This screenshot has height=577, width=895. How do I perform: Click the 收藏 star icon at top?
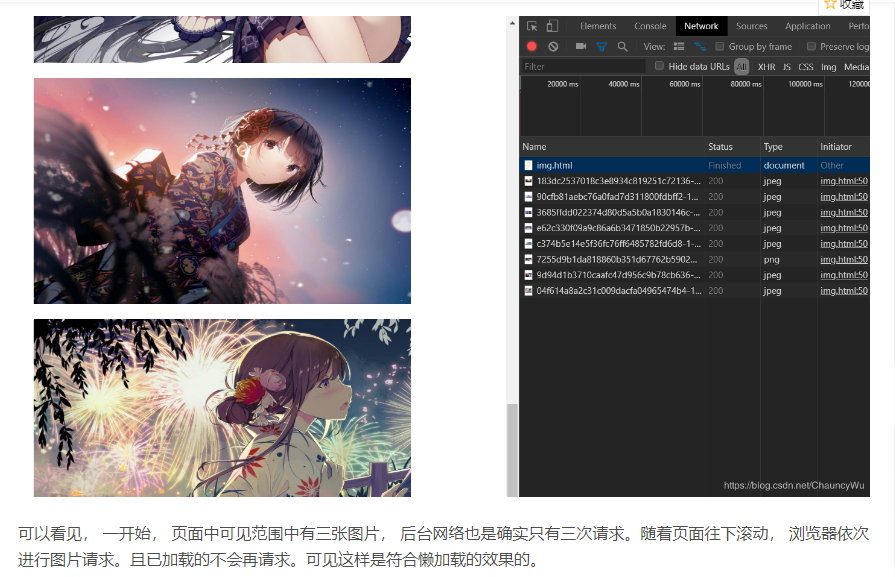click(x=830, y=5)
